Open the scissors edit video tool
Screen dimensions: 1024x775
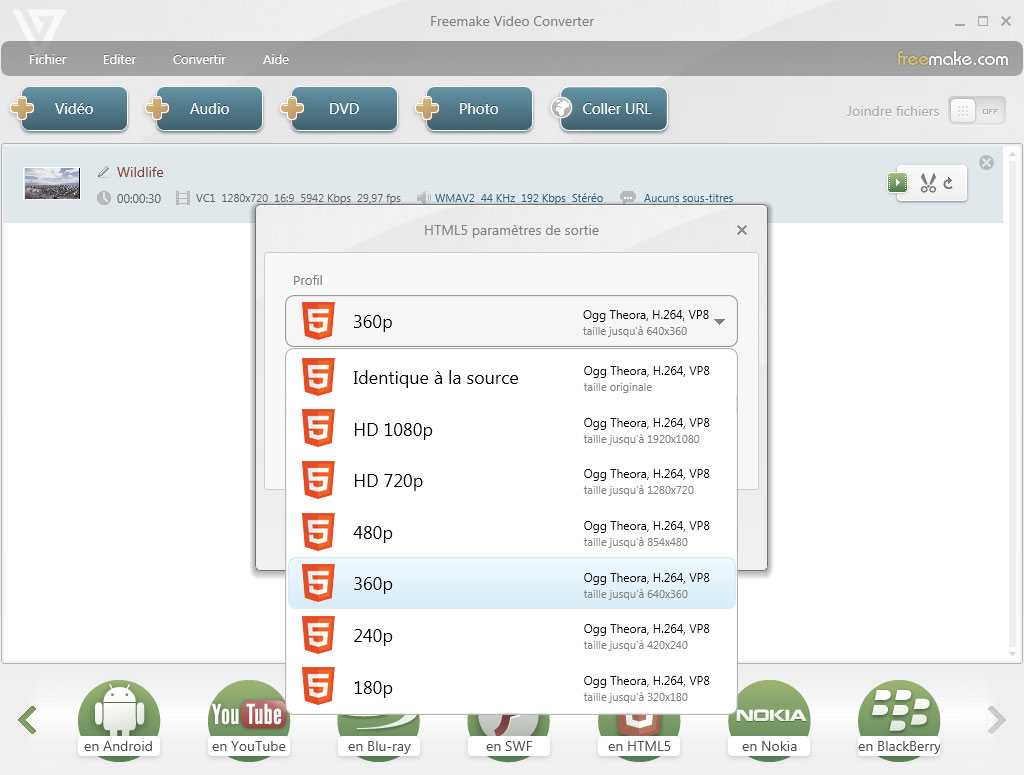coord(928,183)
